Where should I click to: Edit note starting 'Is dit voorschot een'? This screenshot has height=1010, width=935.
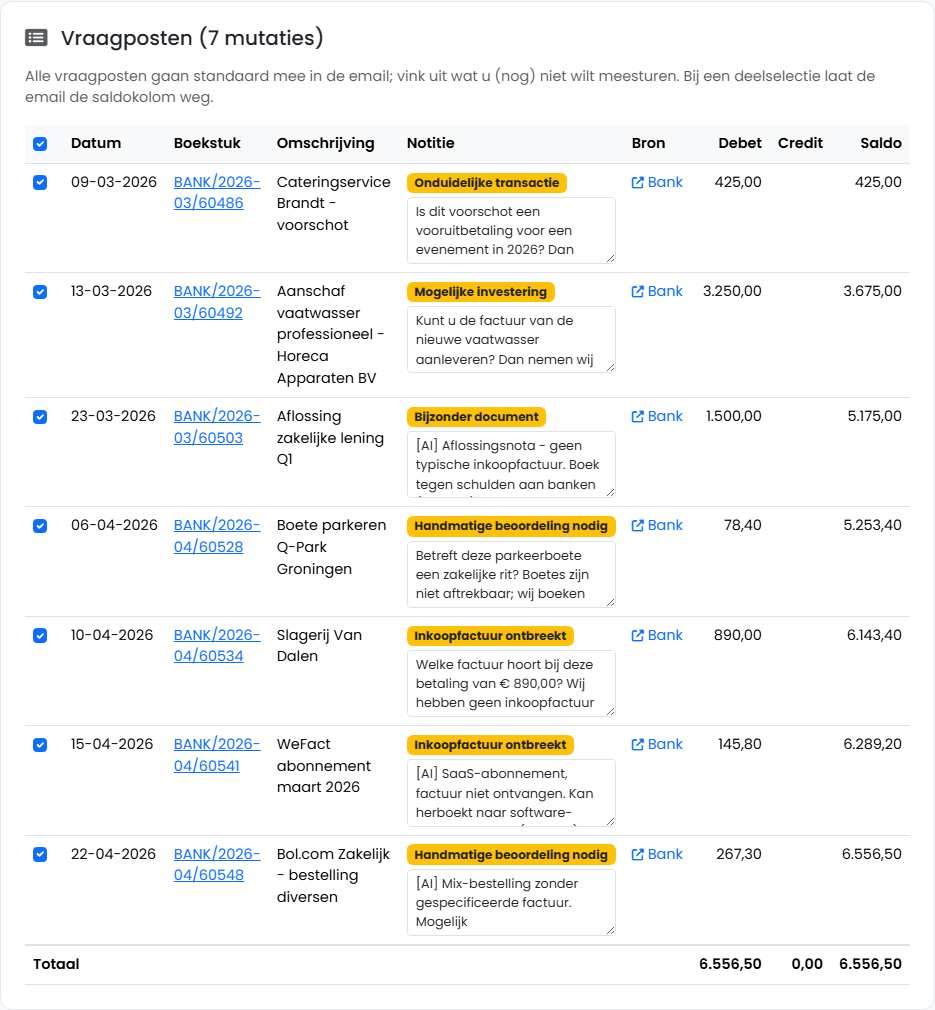pos(511,231)
